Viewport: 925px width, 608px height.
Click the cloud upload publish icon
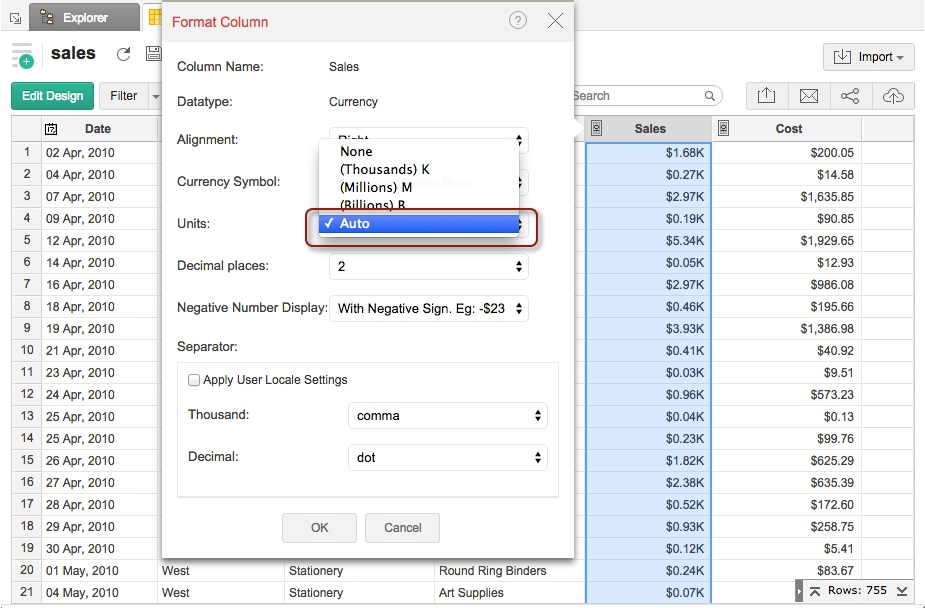pyautogui.click(x=892, y=96)
